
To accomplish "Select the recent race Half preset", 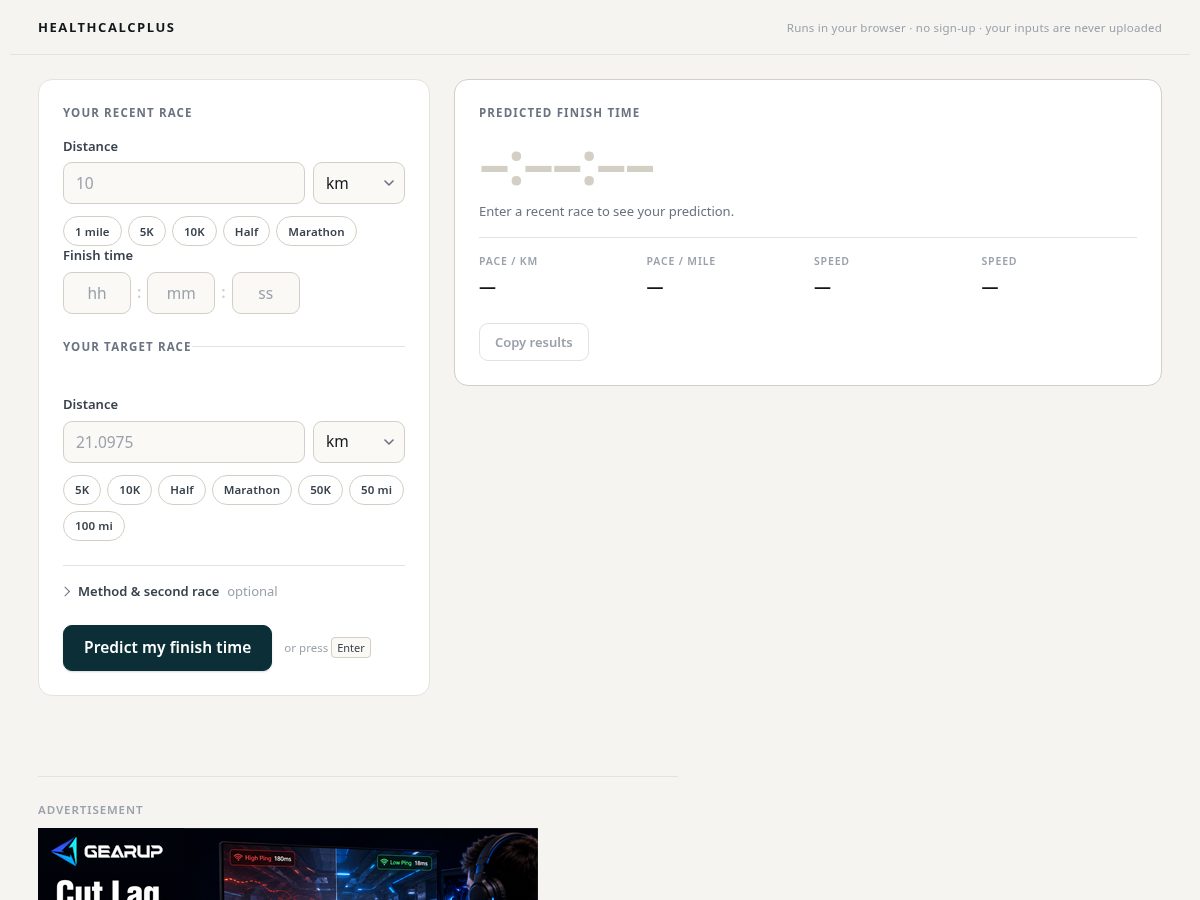I will [x=246, y=232].
